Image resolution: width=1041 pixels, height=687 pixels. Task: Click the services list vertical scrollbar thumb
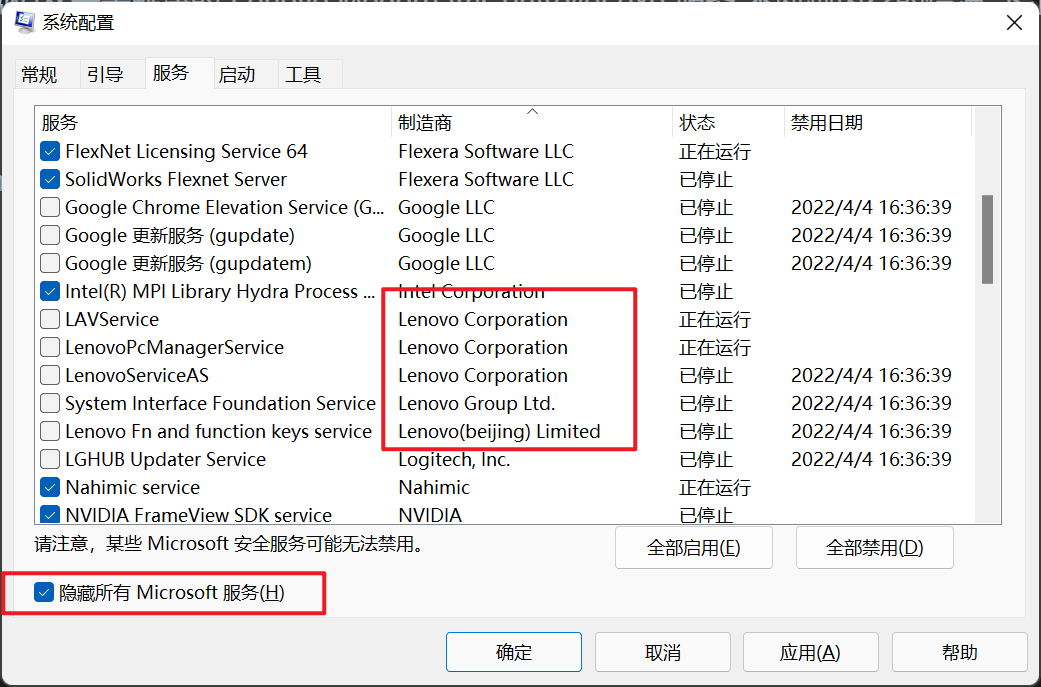click(x=987, y=239)
